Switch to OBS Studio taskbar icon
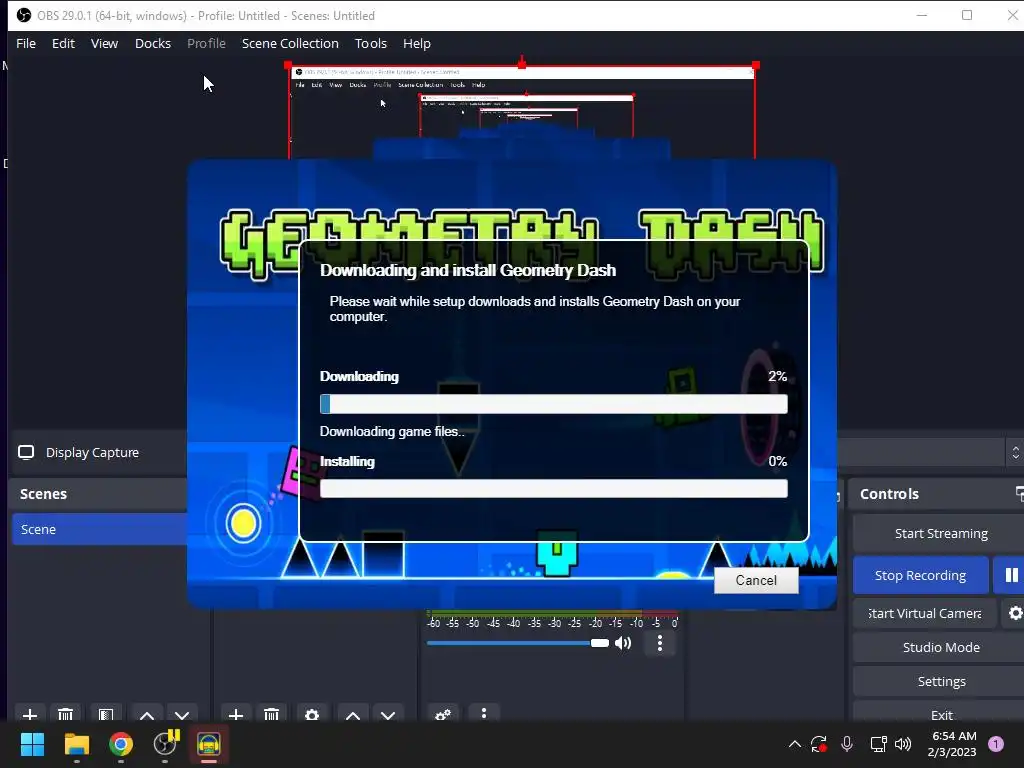The image size is (1024, 768). (x=165, y=744)
